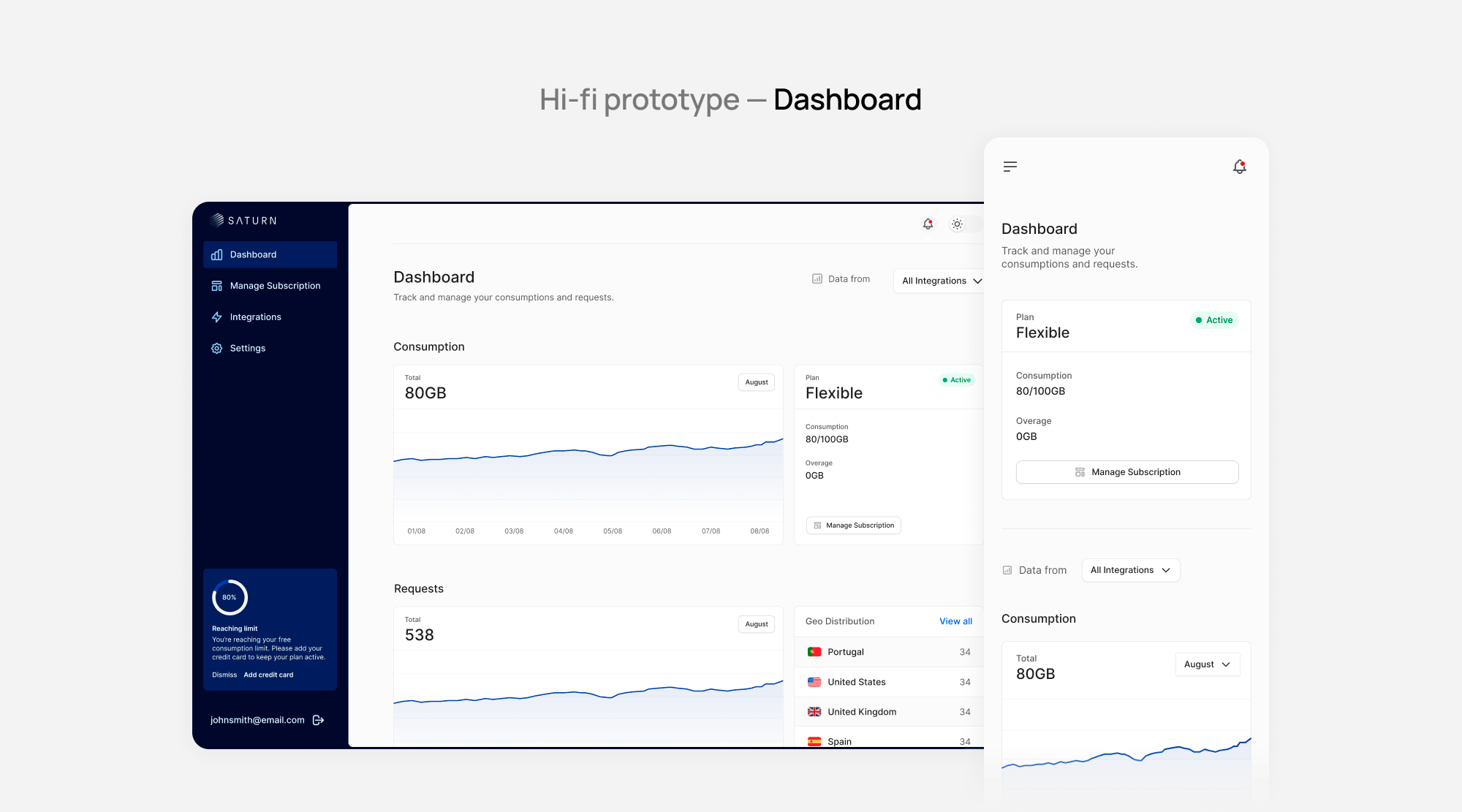
Task: Select Dashboard in the sidebar
Action: coord(253,254)
